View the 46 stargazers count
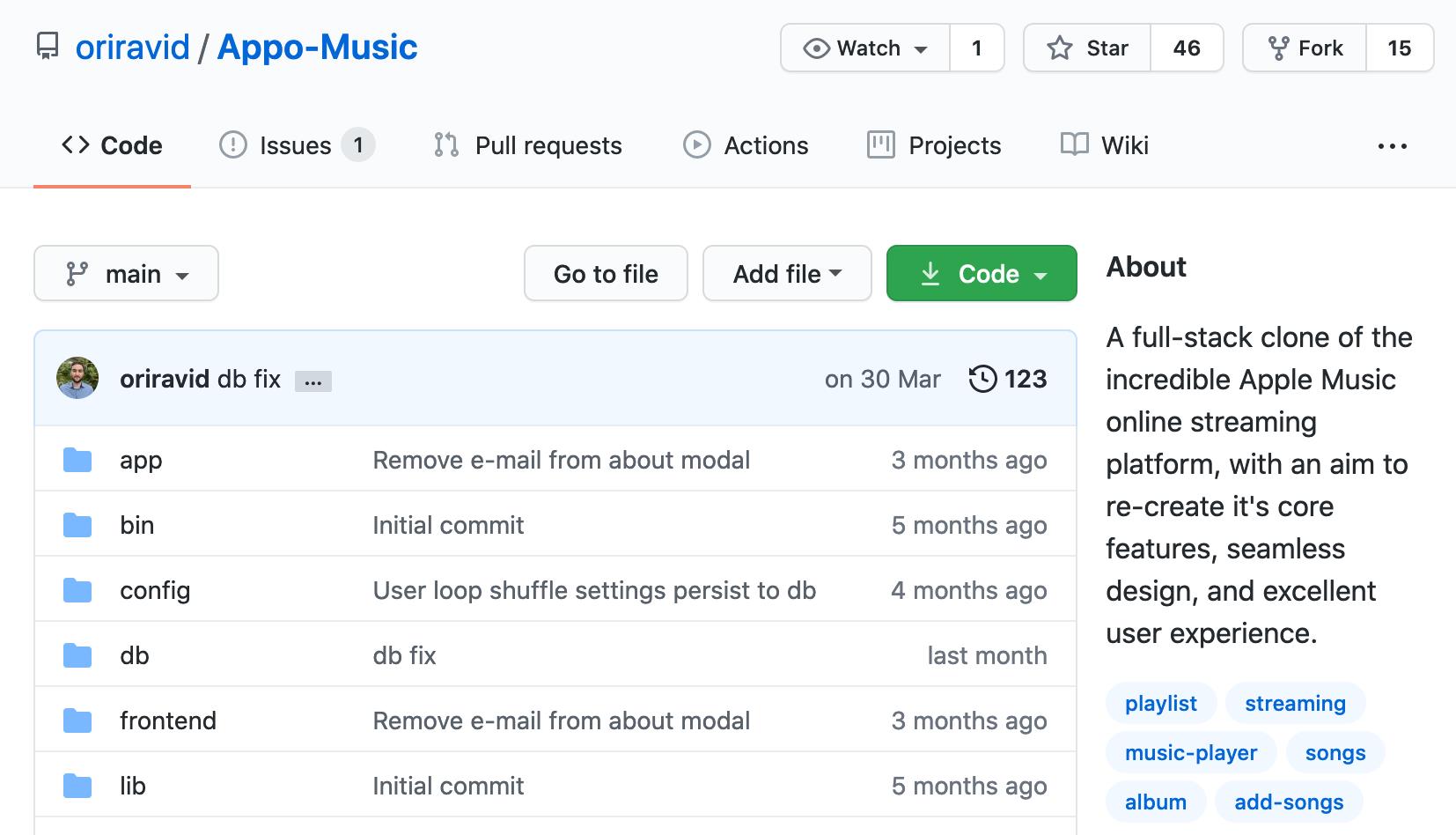 (x=1187, y=48)
